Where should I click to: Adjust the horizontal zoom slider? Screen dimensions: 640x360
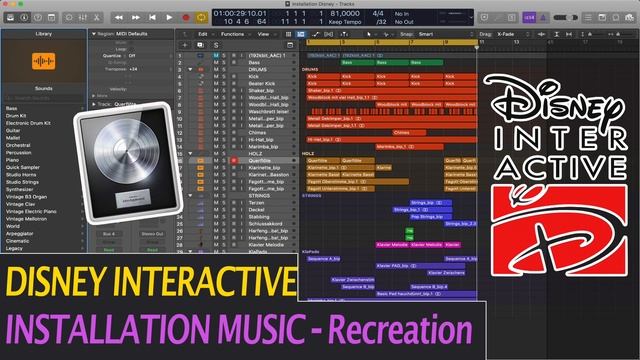(620, 34)
